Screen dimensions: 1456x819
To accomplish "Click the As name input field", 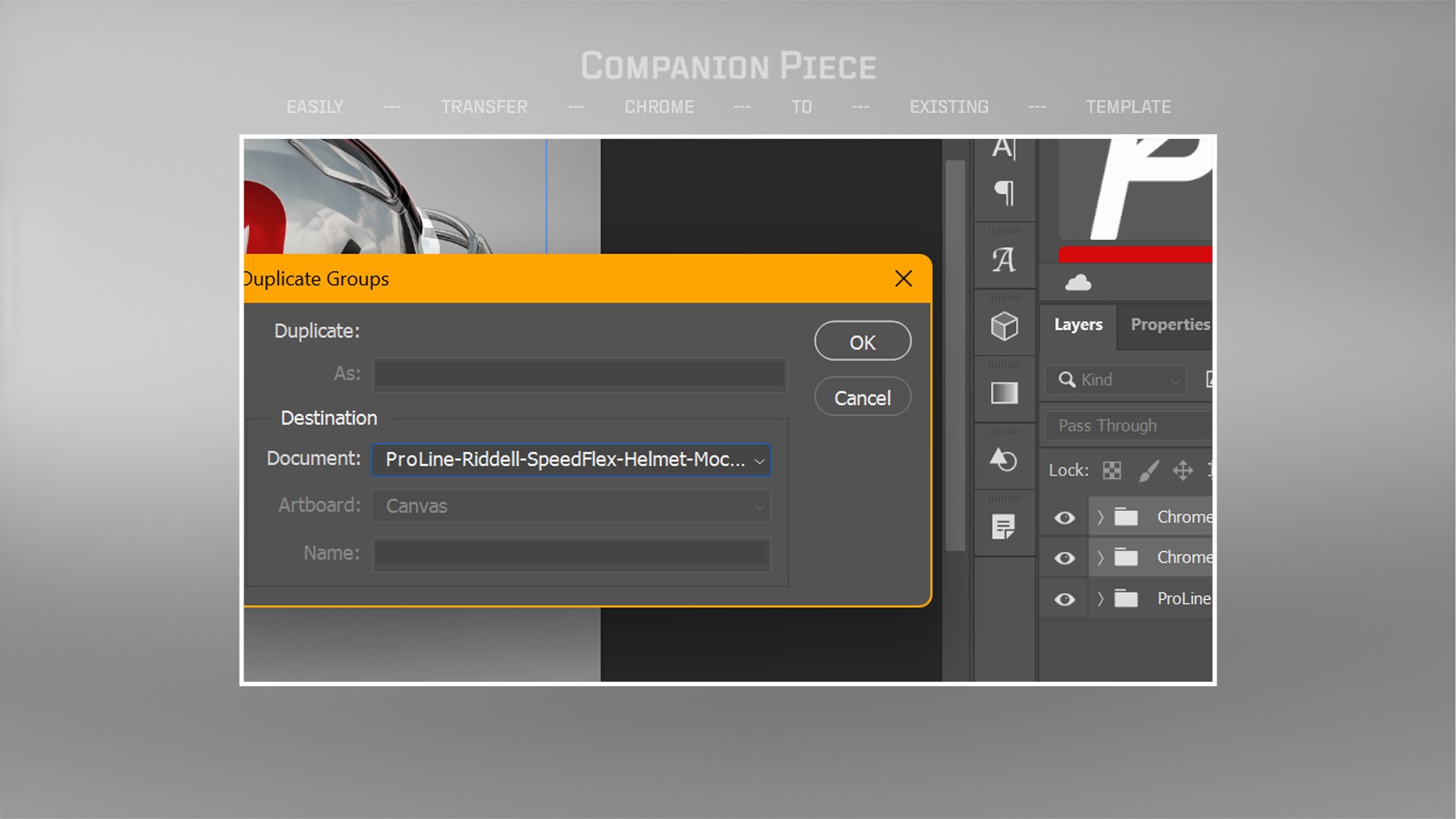I will 580,374.
